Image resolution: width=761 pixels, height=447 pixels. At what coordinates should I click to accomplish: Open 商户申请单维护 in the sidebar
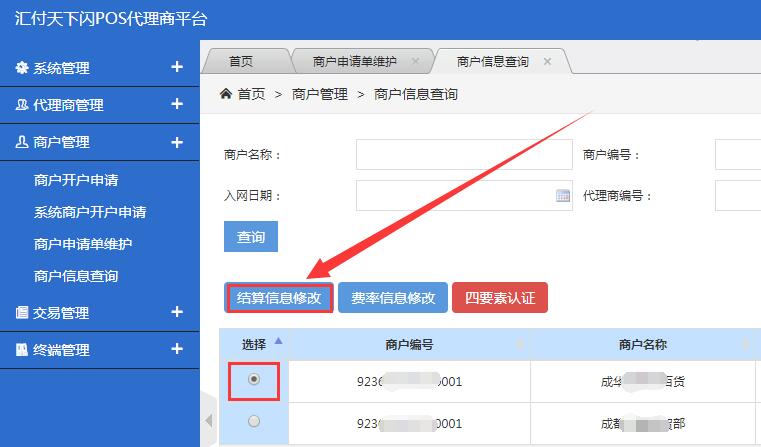click(x=83, y=244)
